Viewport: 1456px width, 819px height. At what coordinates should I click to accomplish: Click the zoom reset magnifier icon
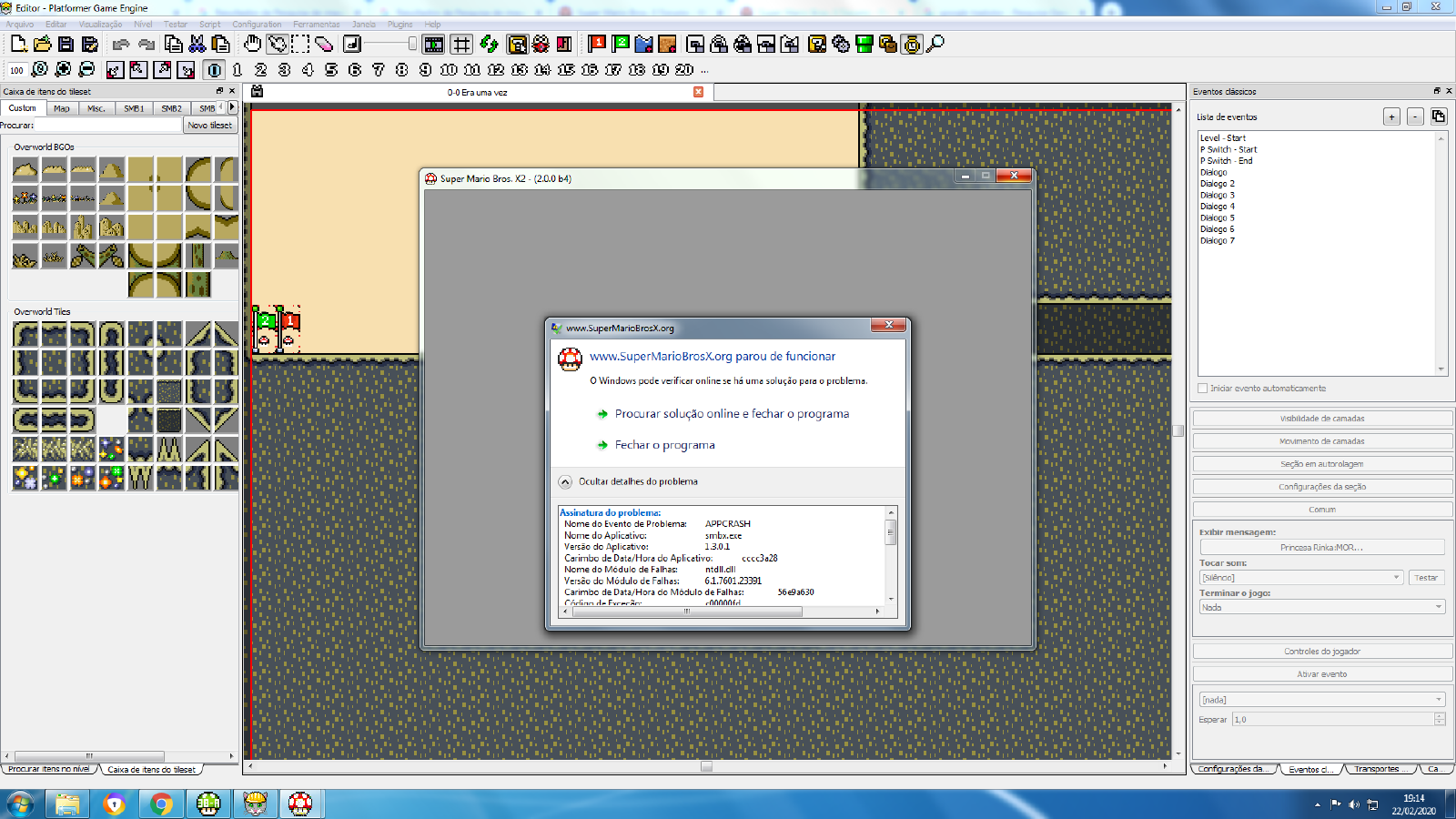coord(40,69)
